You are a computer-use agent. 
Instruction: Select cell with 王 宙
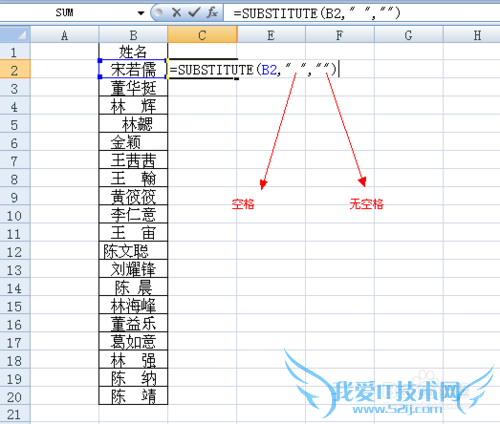(133, 233)
